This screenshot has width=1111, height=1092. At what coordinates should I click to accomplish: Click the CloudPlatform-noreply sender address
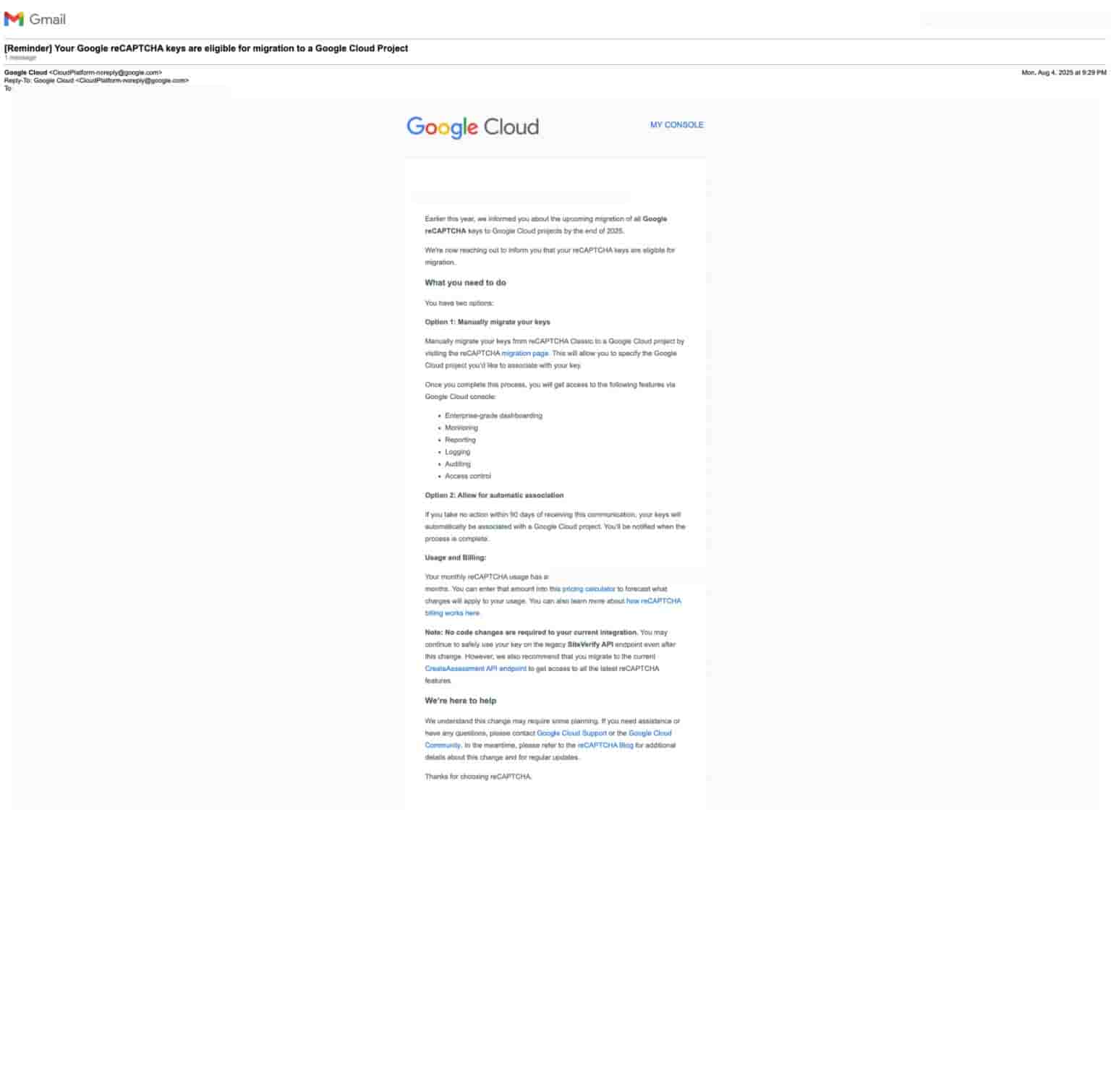(106, 72)
